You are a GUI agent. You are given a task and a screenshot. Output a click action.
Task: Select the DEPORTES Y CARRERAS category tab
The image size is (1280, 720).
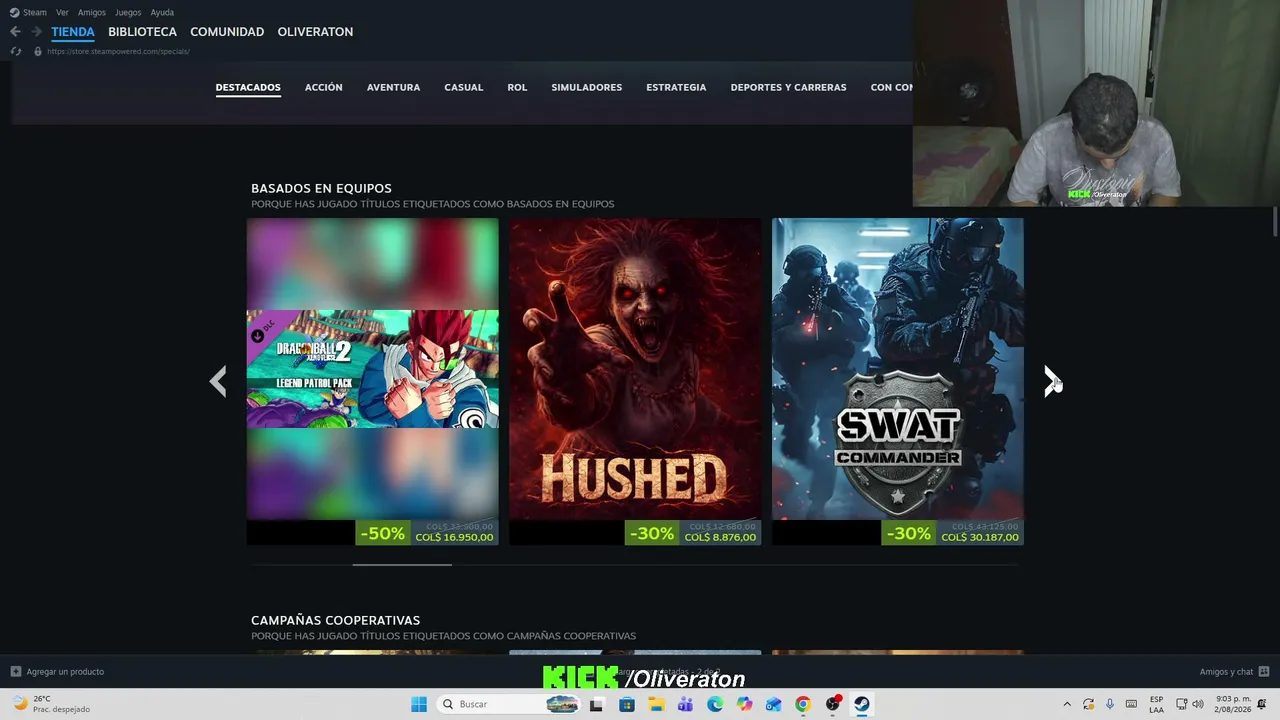(788, 87)
